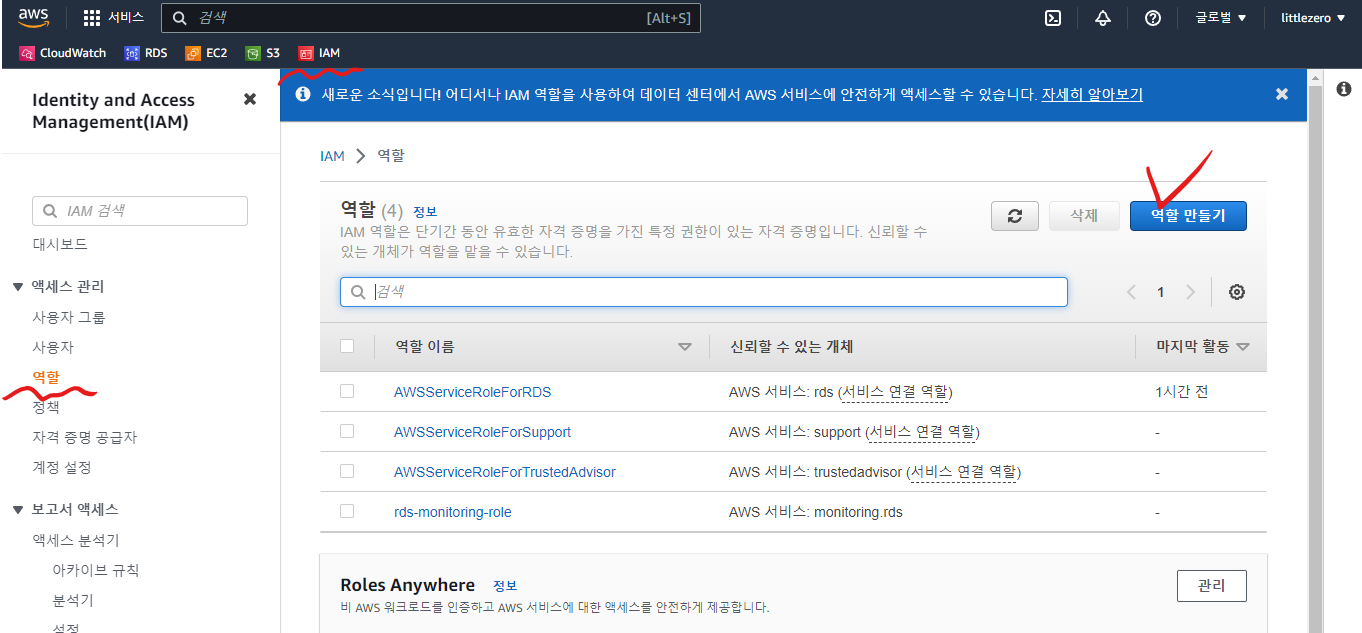Image resolution: width=1362 pixels, height=633 pixels.
Task: Open 사용자 그룹 in sidebar
Action: point(69,317)
